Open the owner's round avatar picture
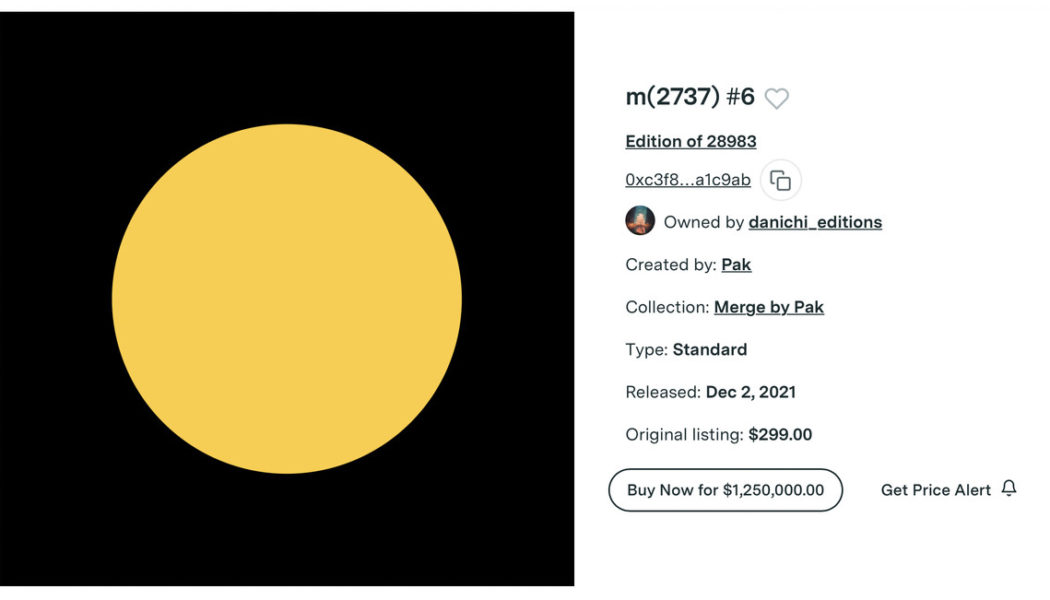 click(x=640, y=221)
